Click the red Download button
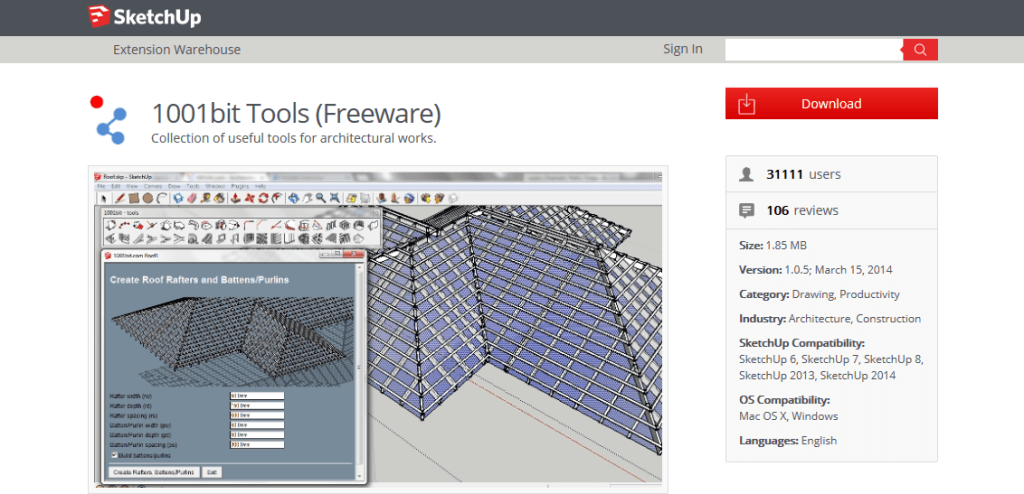 pyautogui.click(x=831, y=103)
